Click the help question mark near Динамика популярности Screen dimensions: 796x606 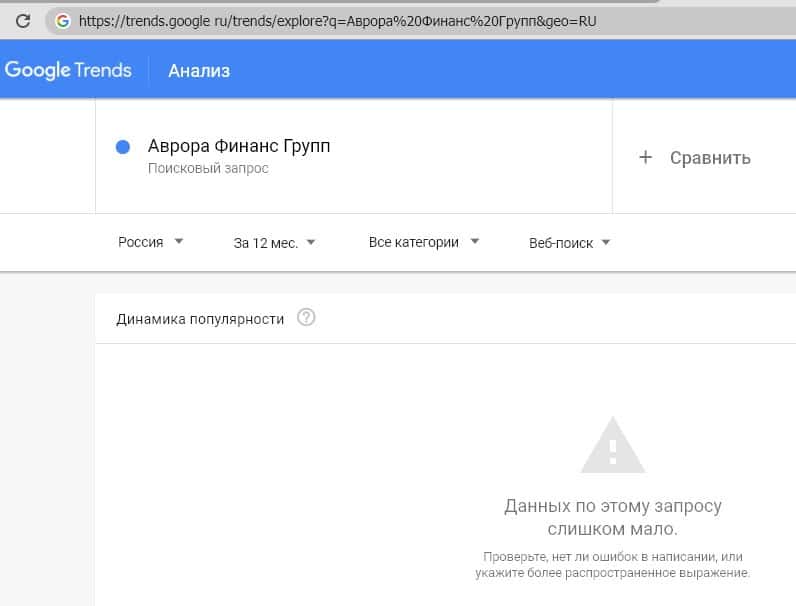pyautogui.click(x=307, y=318)
